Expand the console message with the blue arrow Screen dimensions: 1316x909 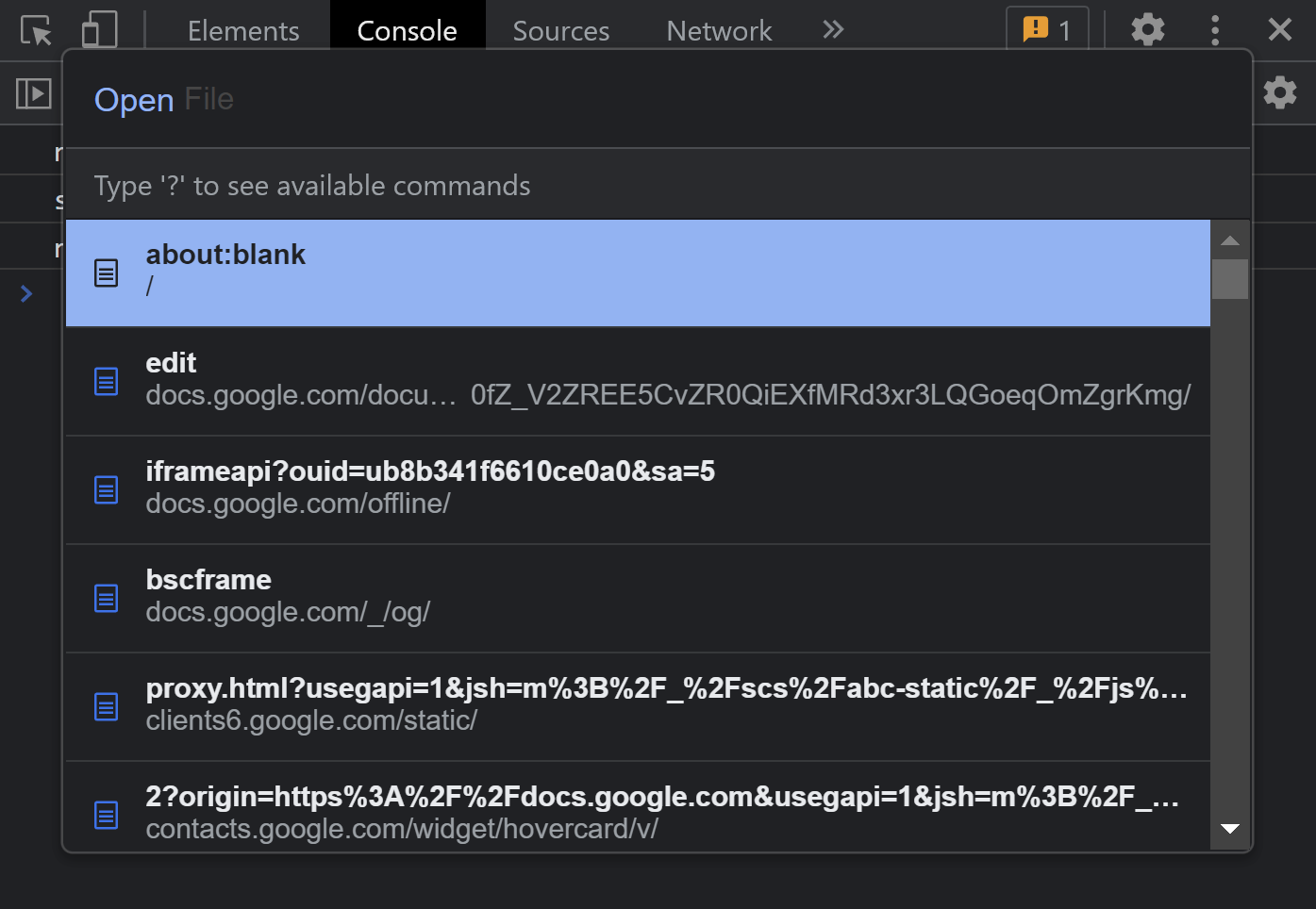[25, 293]
